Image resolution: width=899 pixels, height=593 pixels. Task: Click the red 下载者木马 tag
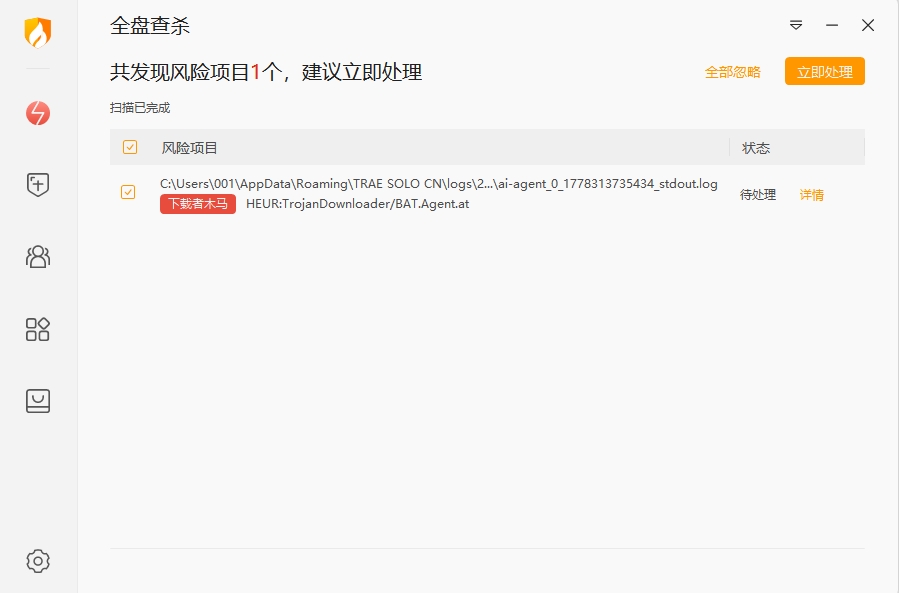pyautogui.click(x=198, y=204)
